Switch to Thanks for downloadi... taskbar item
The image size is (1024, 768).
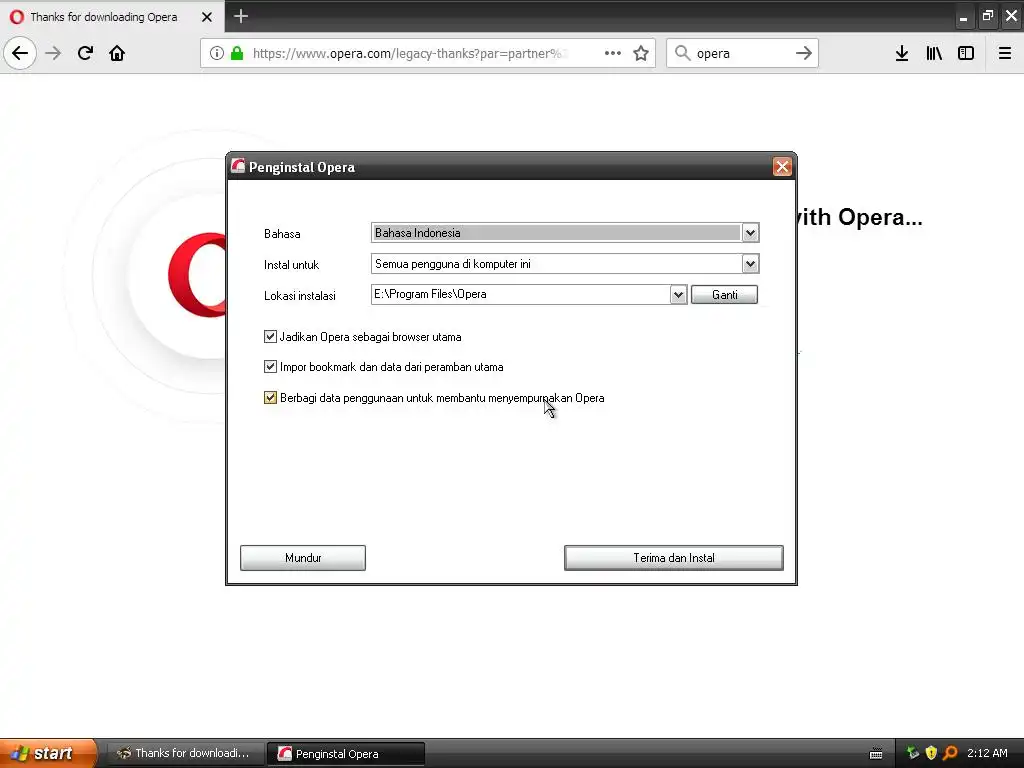184,753
